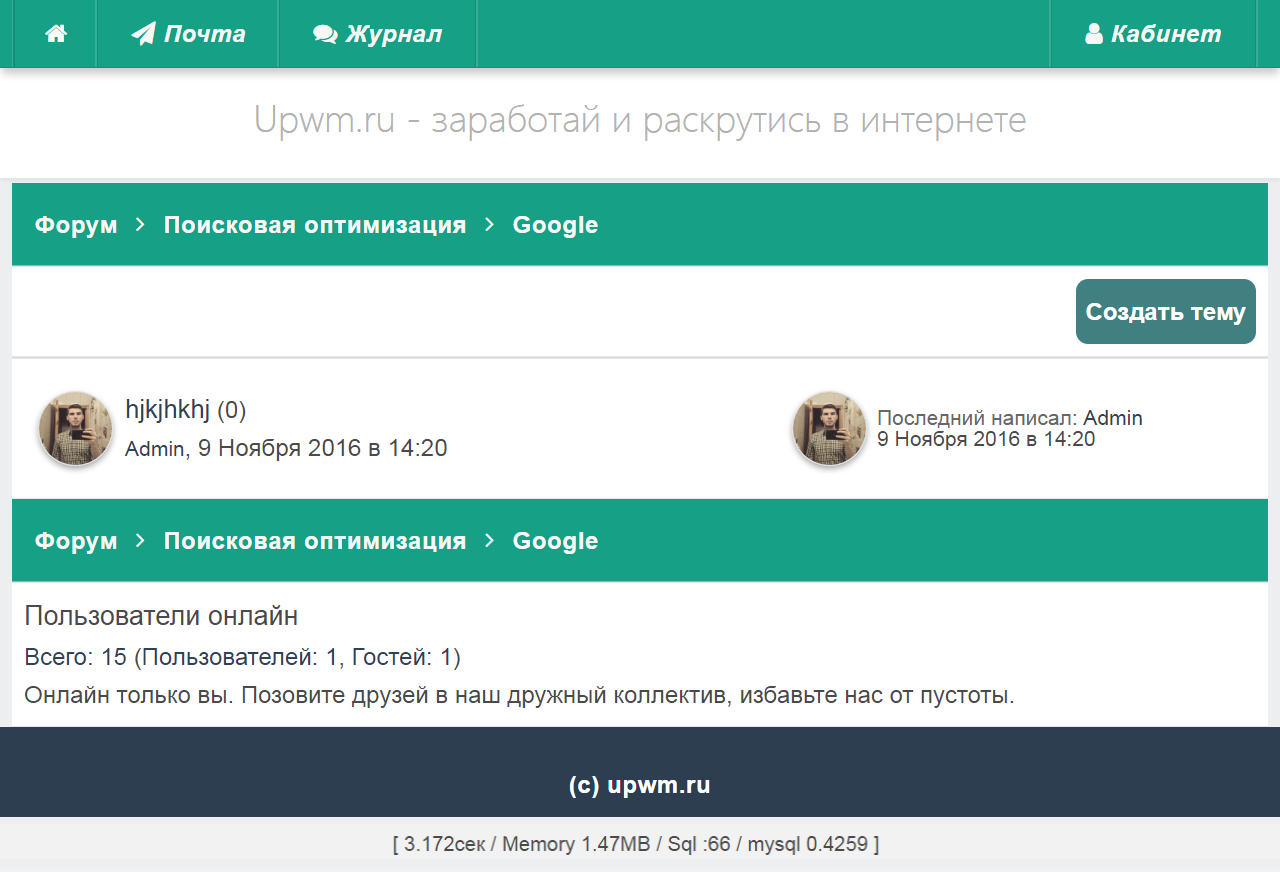Image resolution: width=1280 pixels, height=872 pixels.
Task: Click Google in the upper breadcrumb
Action: point(555,225)
